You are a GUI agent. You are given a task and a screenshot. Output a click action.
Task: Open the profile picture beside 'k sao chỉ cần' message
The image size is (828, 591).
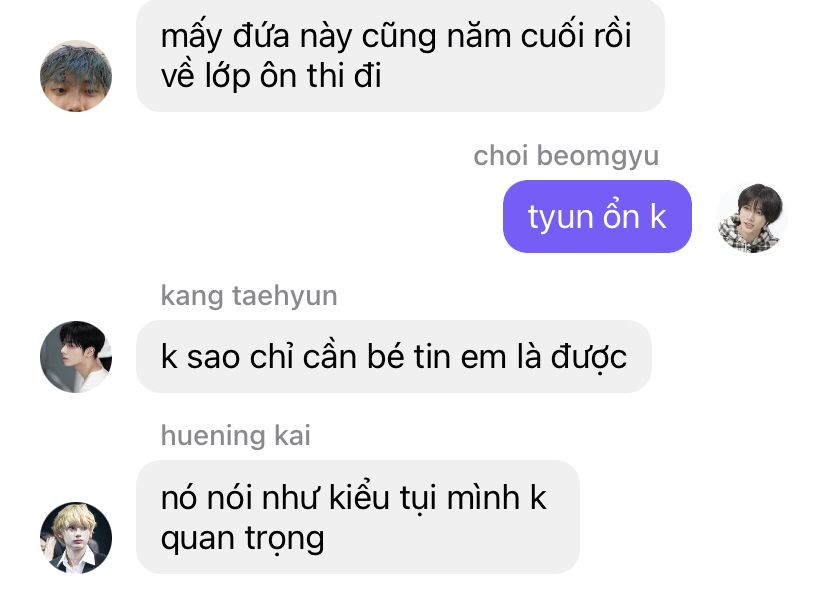[x=76, y=357]
